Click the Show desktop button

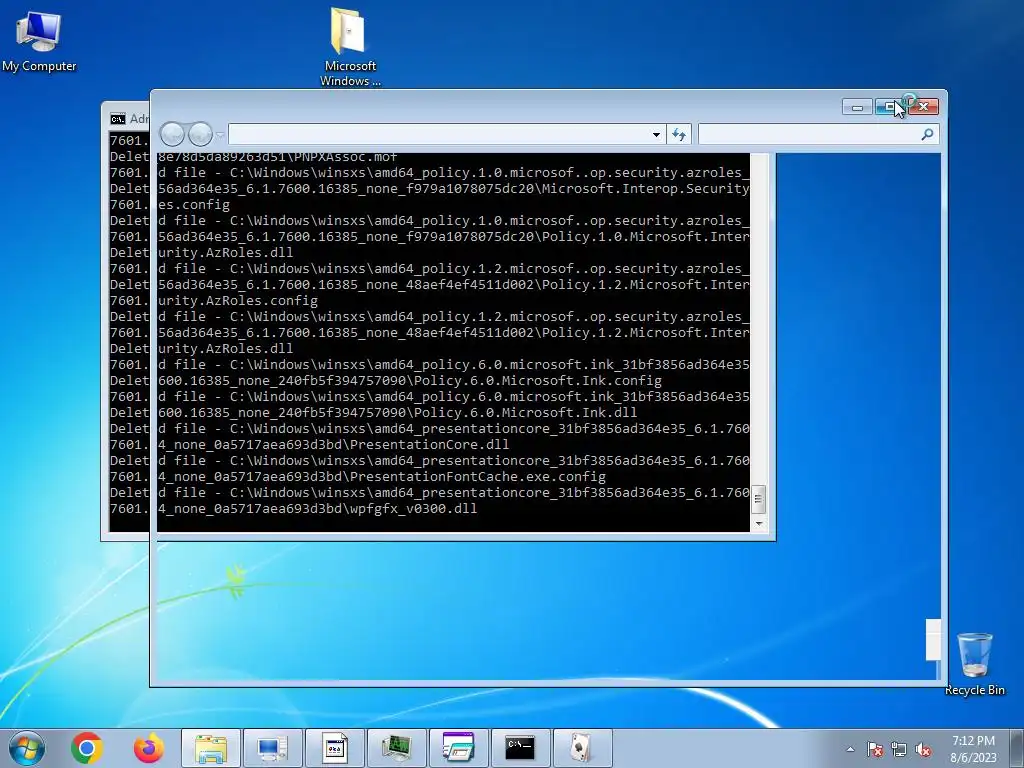pyautogui.click(x=1017, y=748)
